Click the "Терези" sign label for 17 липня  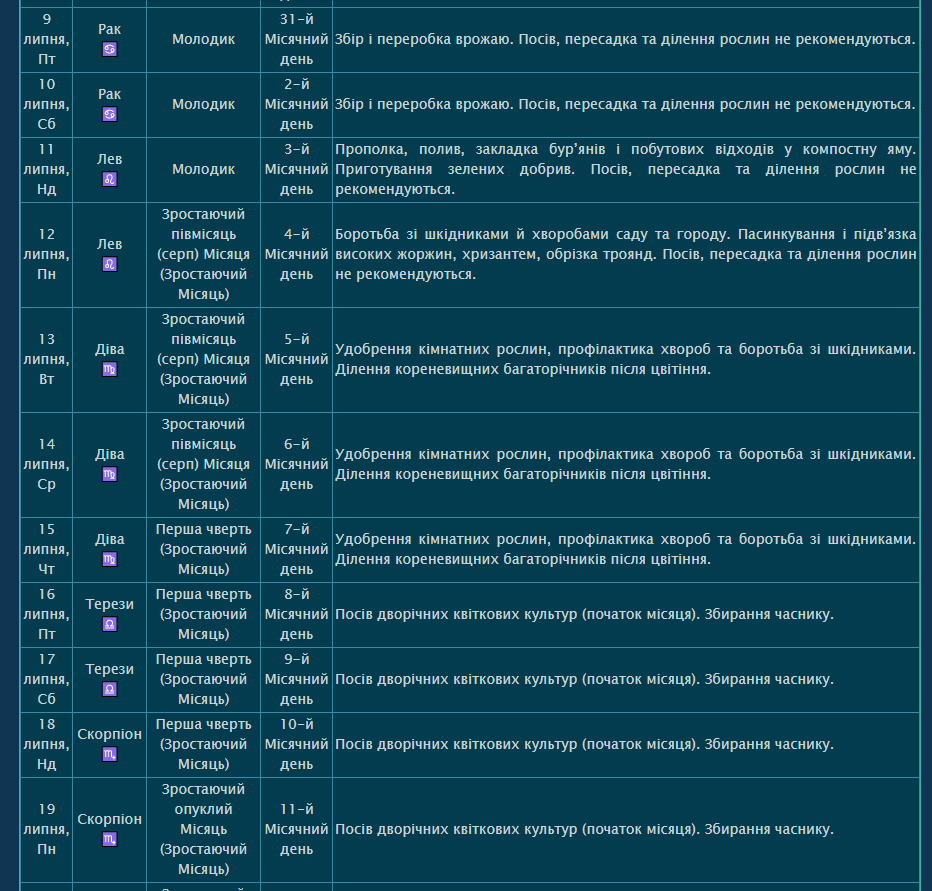click(x=110, y=669)
